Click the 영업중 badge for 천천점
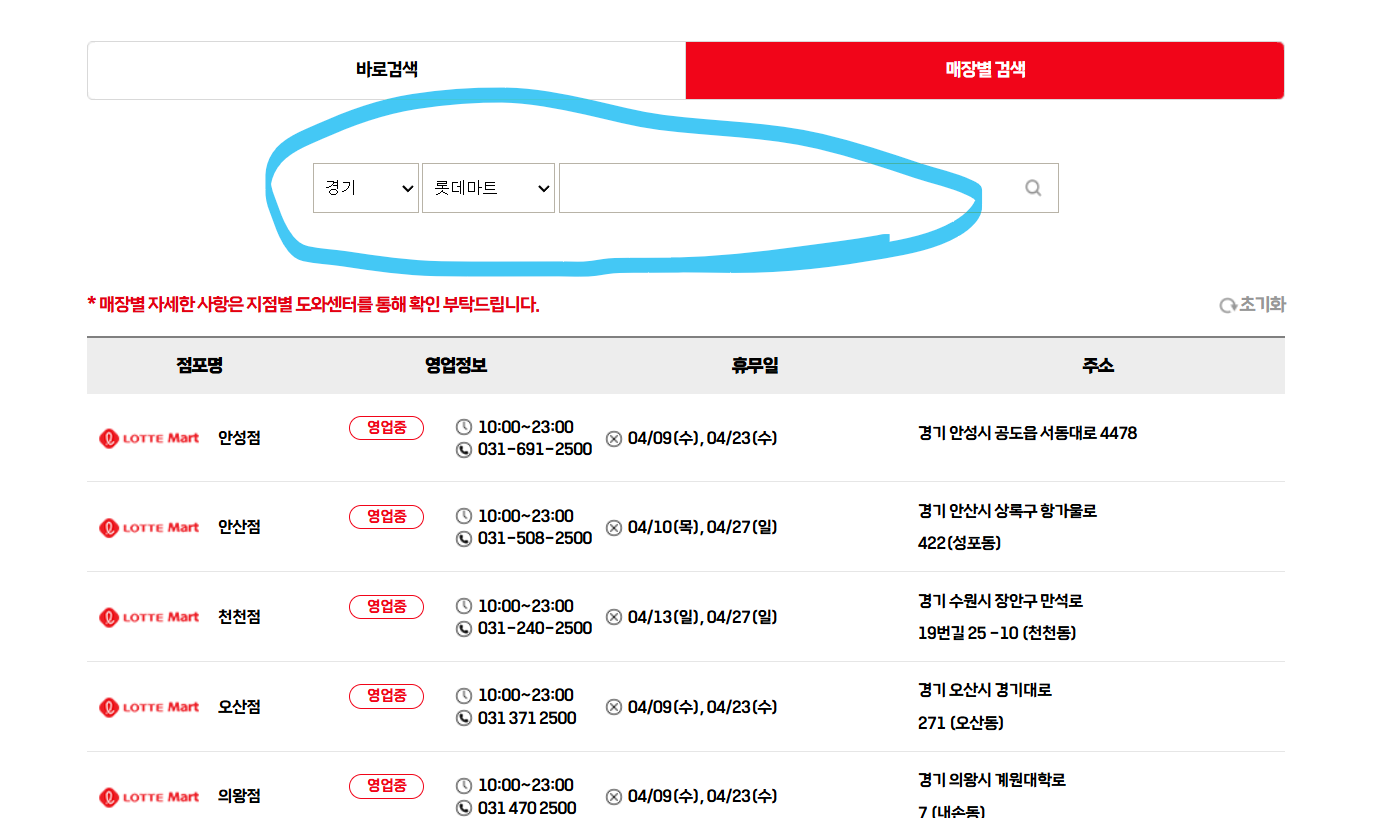1397x818 pixels. pyautogui.click(x=386, y=607)
